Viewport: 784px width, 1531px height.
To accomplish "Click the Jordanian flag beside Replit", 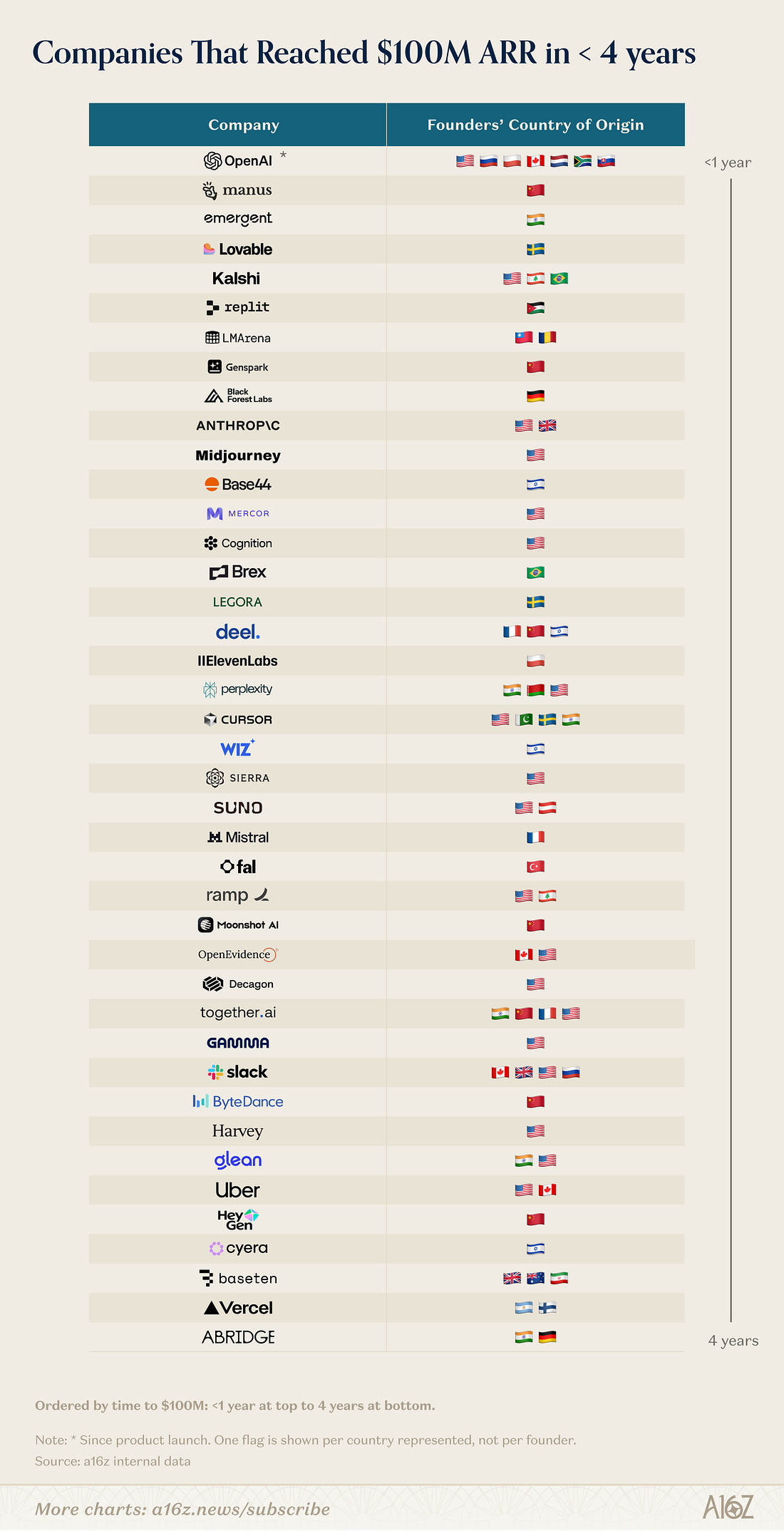I will [535, 308].
